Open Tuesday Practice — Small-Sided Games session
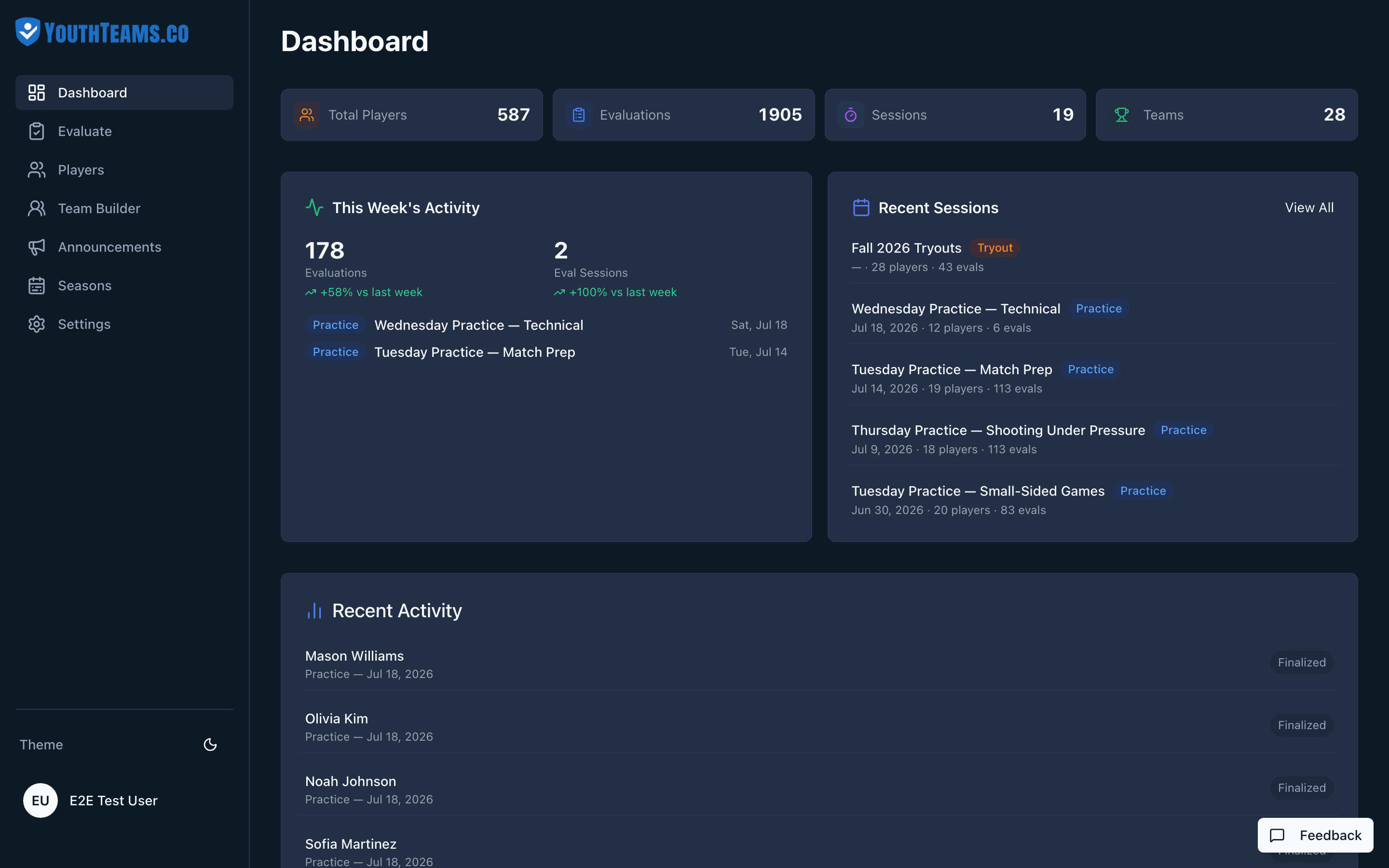The image size is (1389, 868). click(1092, 500)
